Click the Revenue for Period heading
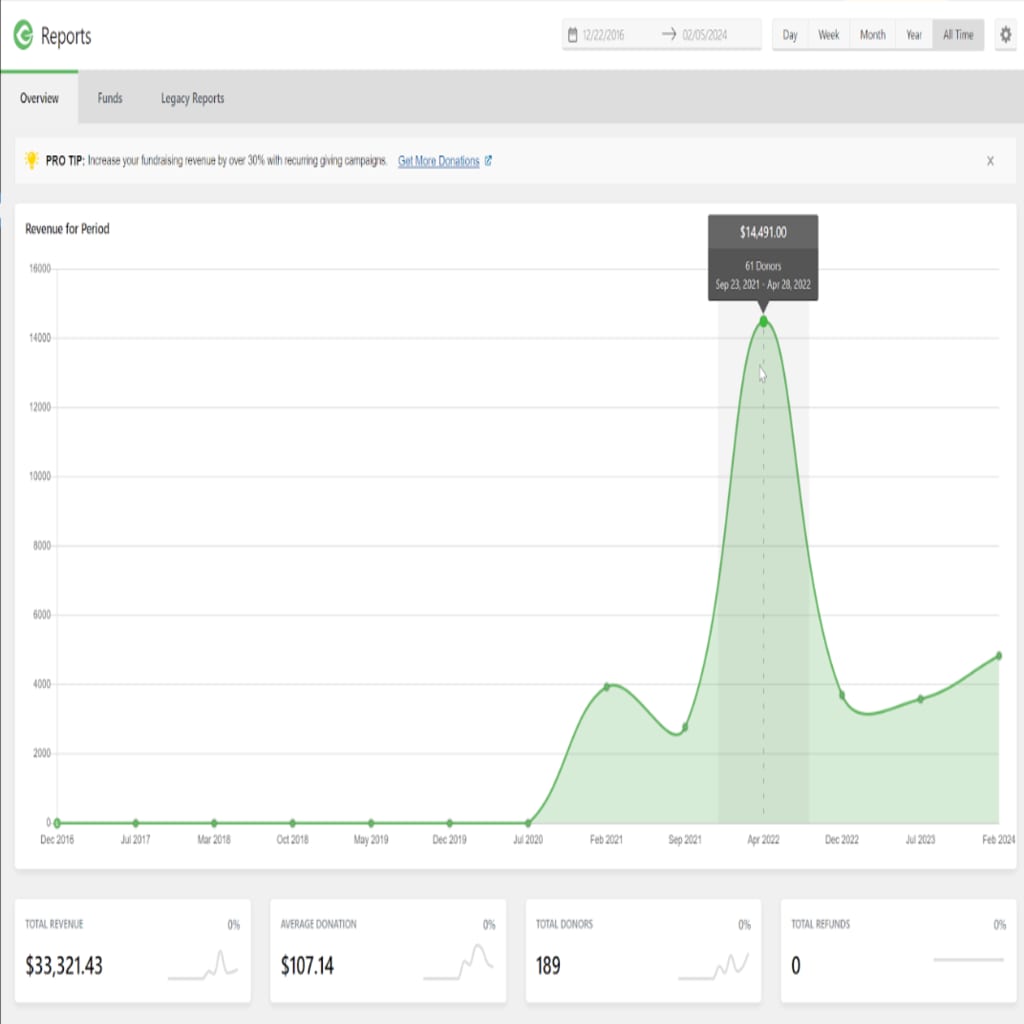 pos(67,229)
